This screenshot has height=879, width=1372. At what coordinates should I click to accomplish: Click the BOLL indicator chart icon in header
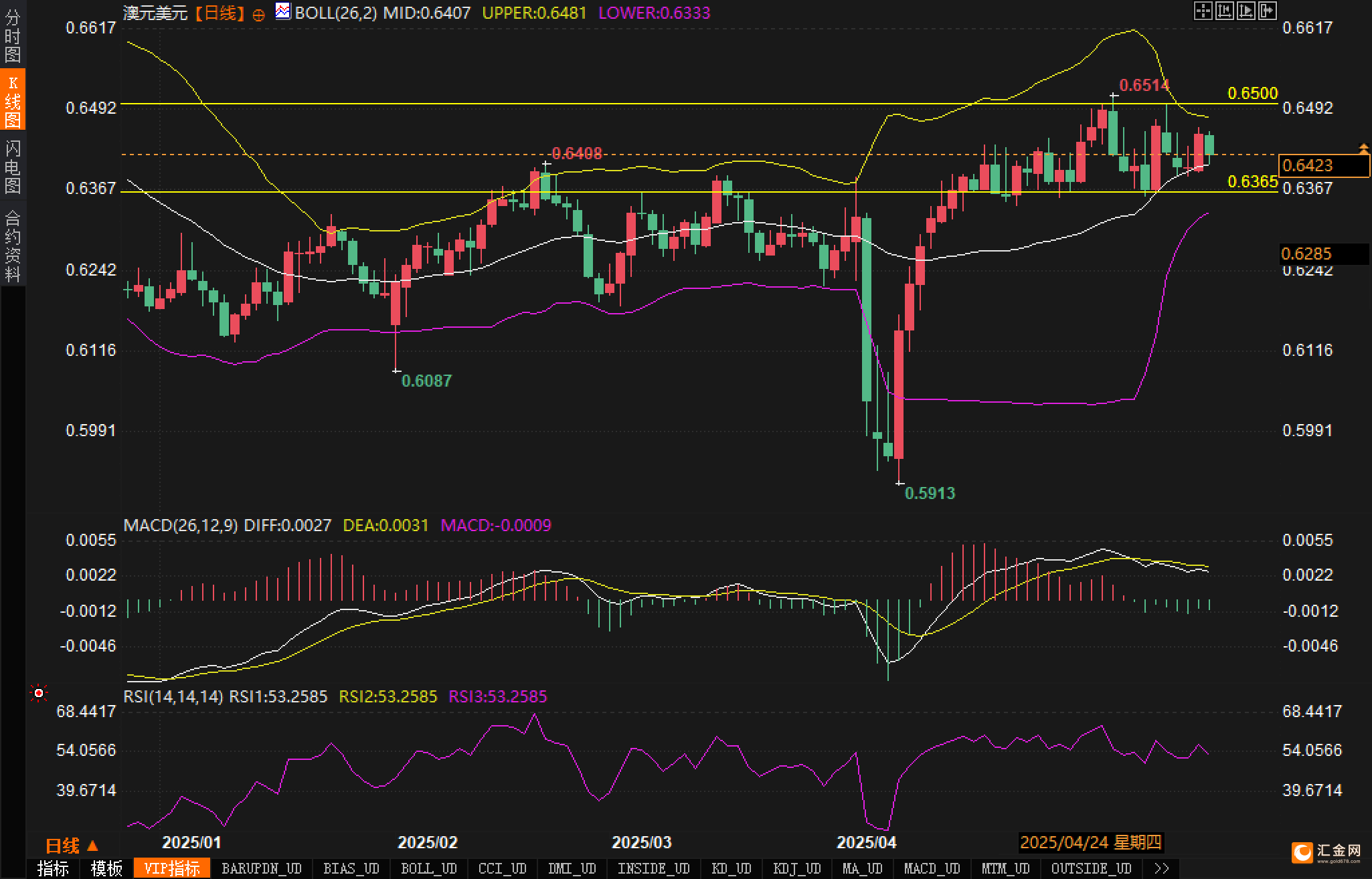click(282, 11)
